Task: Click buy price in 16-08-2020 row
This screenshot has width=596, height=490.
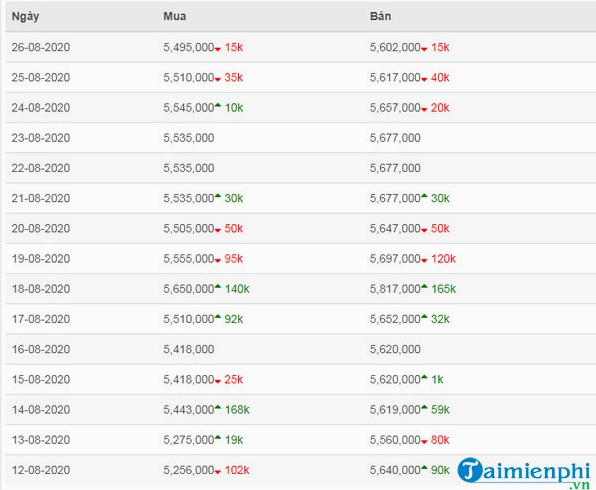Action: tap(189, 349)
